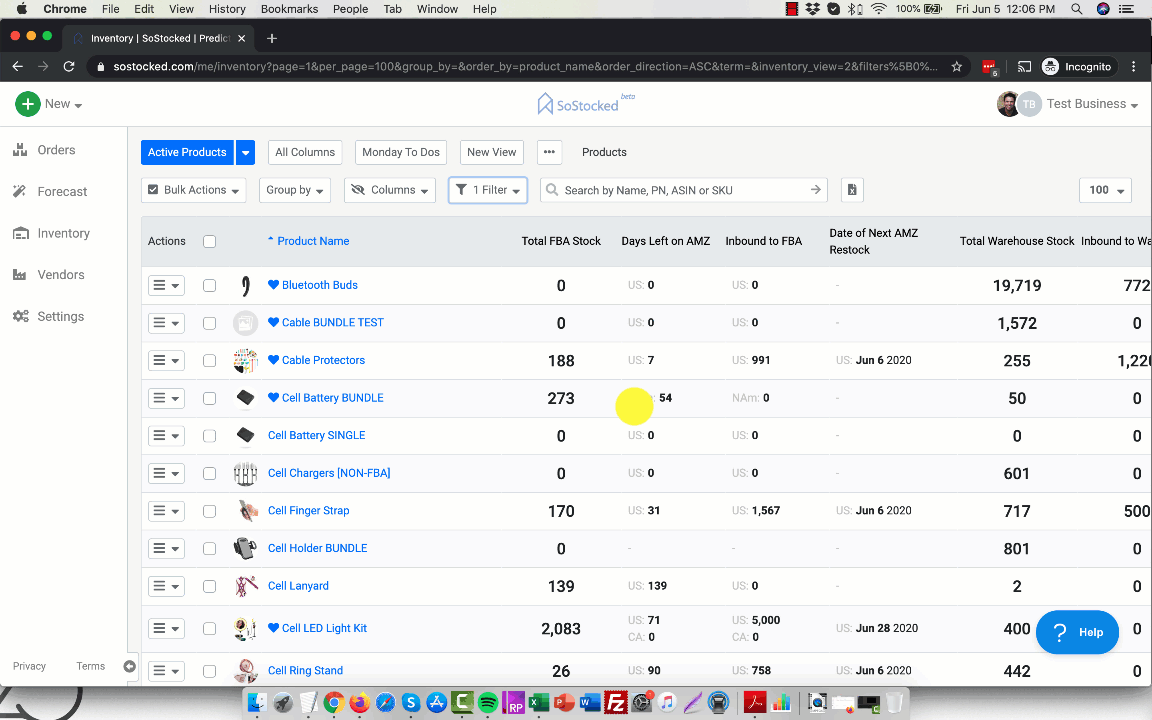Select the New View tab
This screenshot has height=720, width=1152.
[492, 152]
